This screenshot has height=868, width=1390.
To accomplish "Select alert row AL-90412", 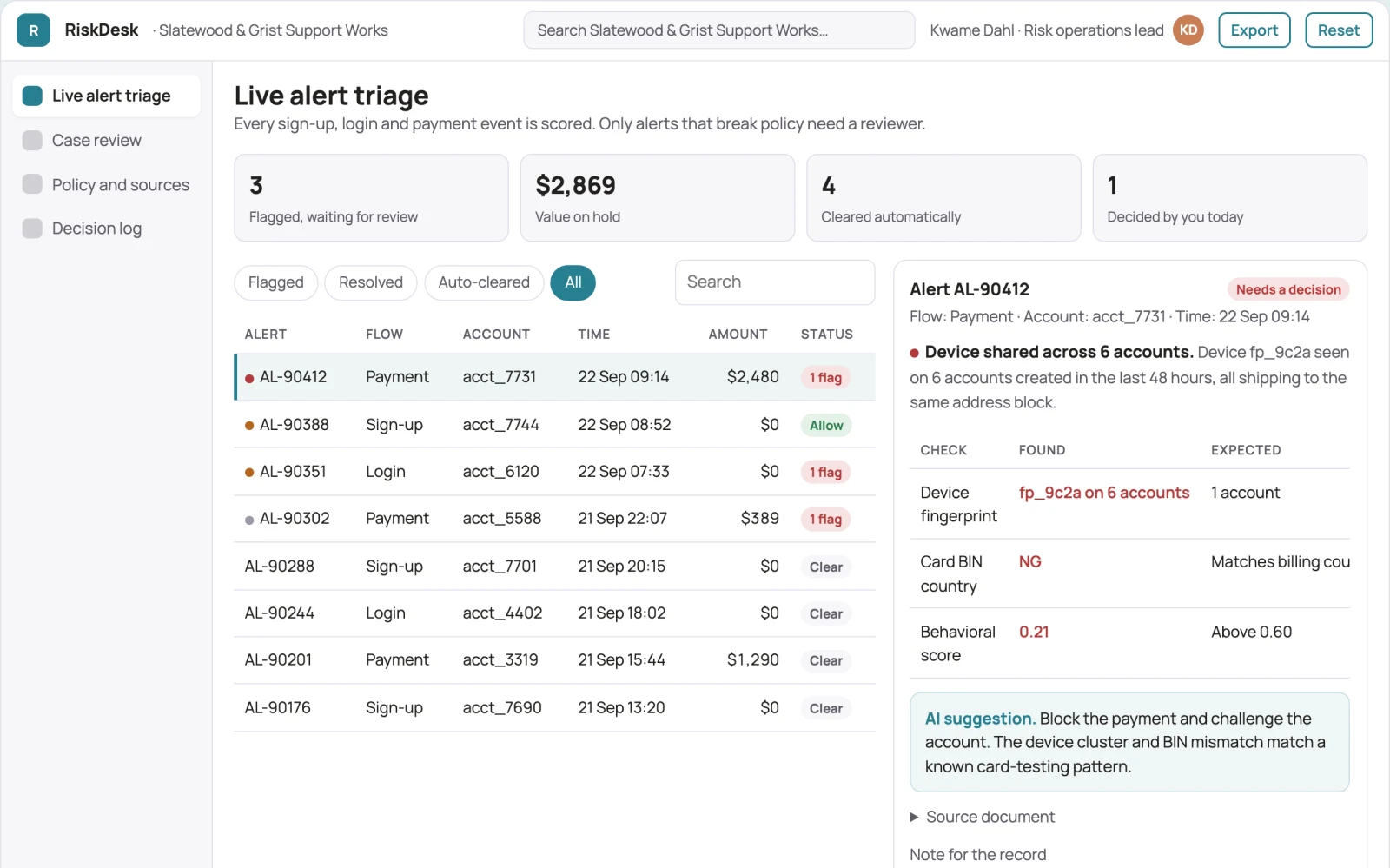I will pyautogui.click(x=555, y=377).
